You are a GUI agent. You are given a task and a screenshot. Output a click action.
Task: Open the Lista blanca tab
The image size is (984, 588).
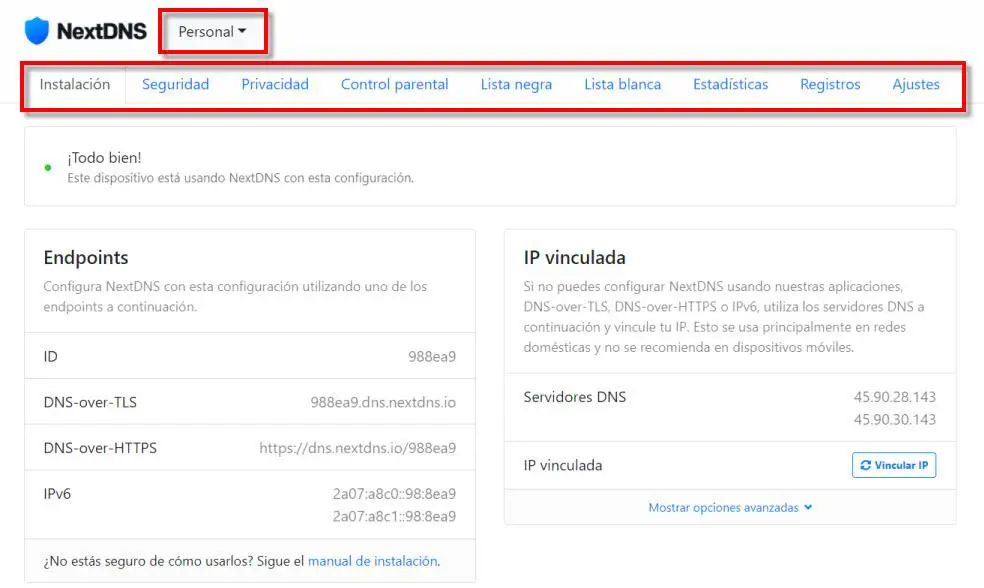tap(623, 84)
